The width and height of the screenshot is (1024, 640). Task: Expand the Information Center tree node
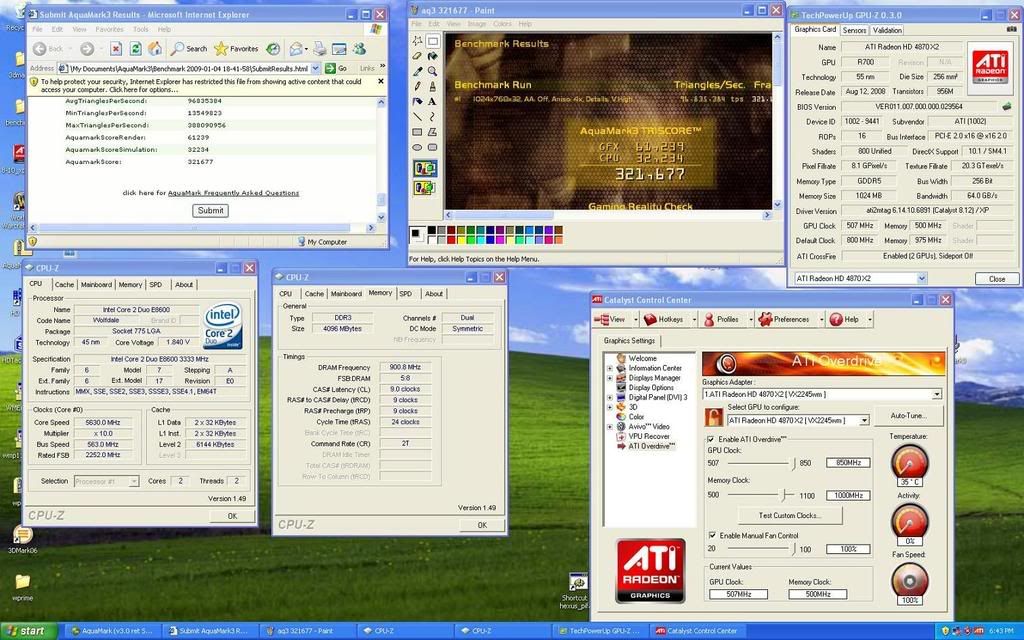[x=610, y=368]
